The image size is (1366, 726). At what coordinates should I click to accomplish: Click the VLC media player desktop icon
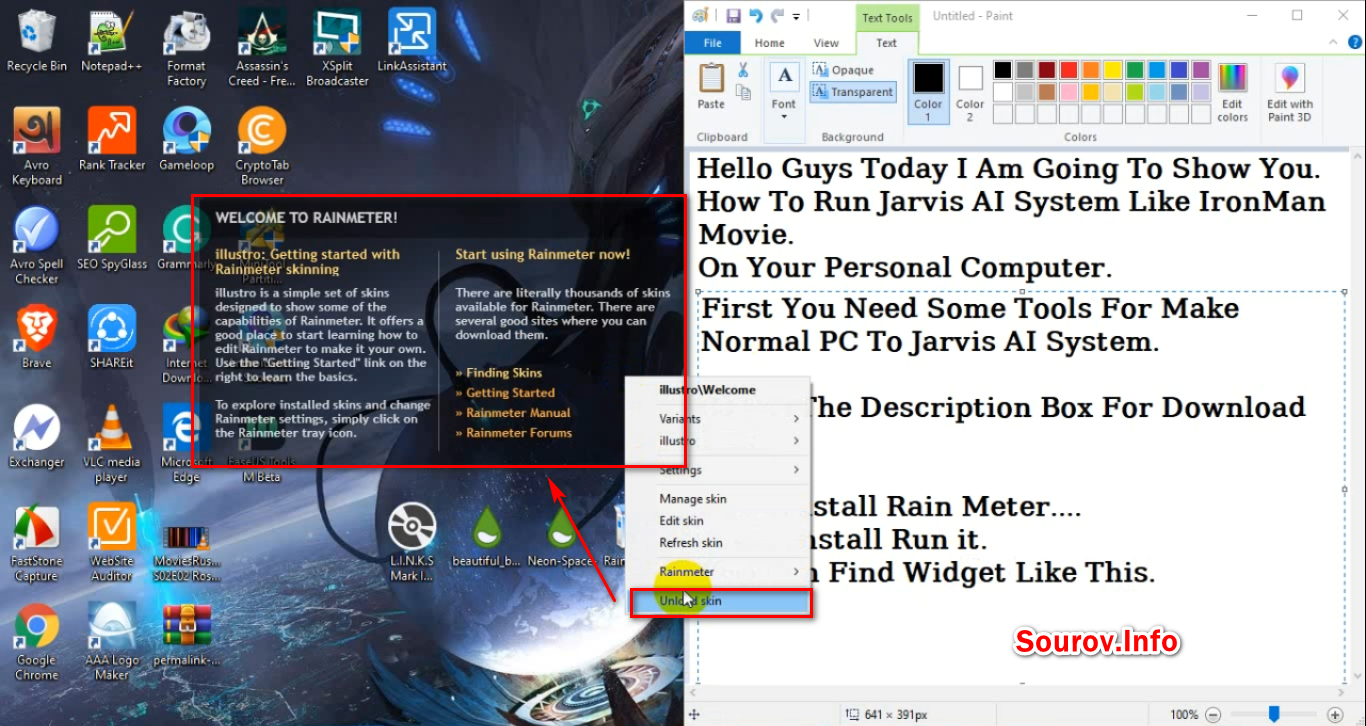112,444
